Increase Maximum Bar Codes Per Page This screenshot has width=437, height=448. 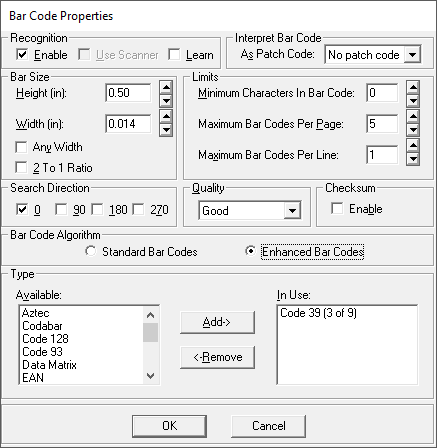click(413, 116)
